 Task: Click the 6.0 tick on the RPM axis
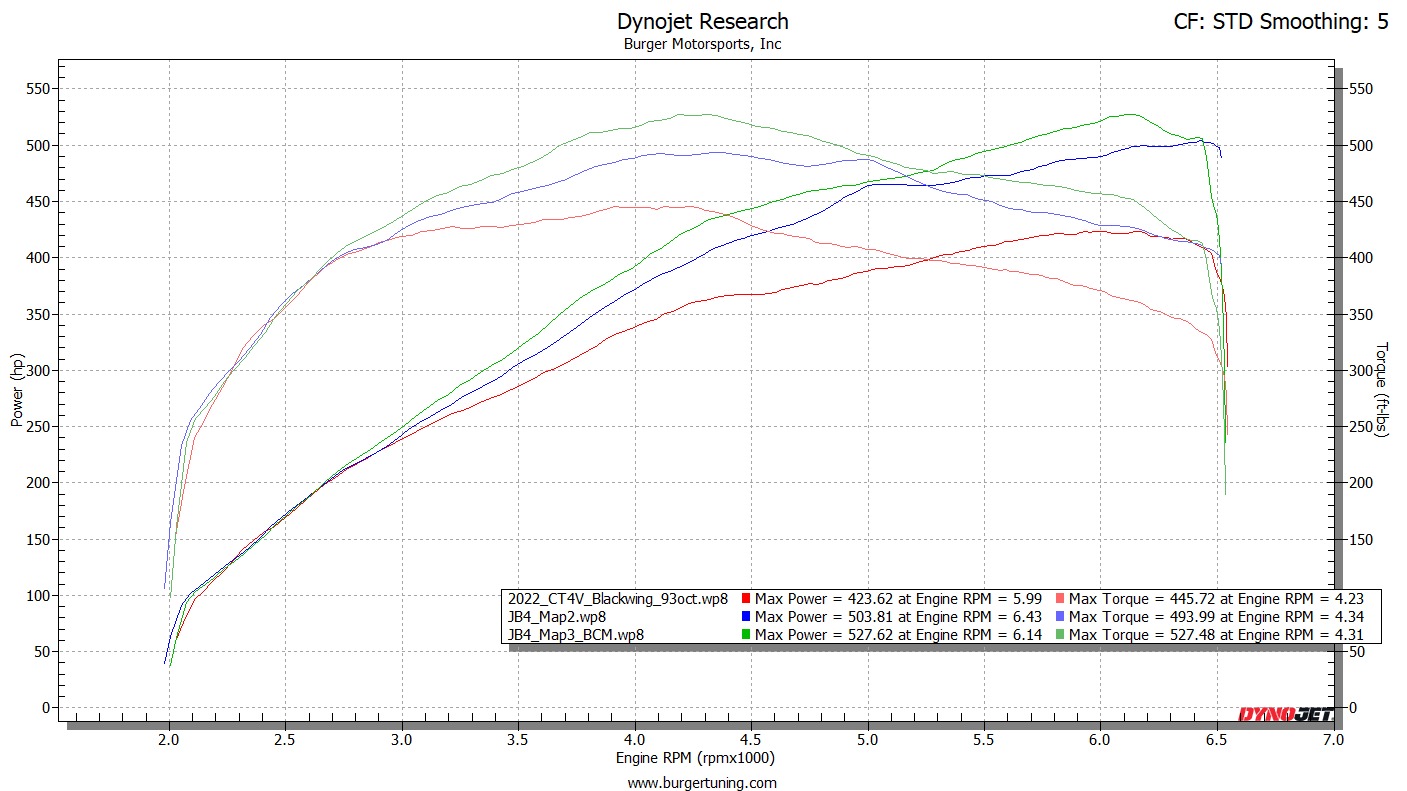(1100, 740)
